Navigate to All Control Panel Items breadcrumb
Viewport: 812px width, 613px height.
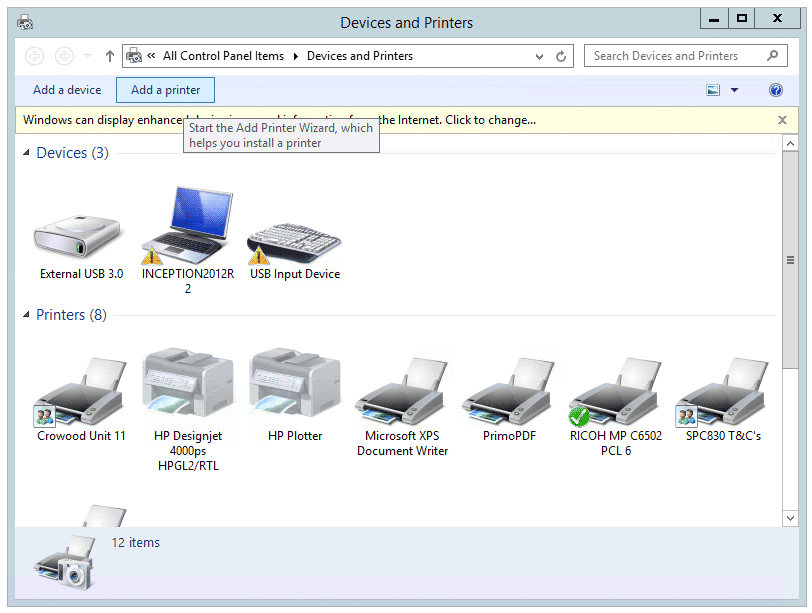point(222,55)
